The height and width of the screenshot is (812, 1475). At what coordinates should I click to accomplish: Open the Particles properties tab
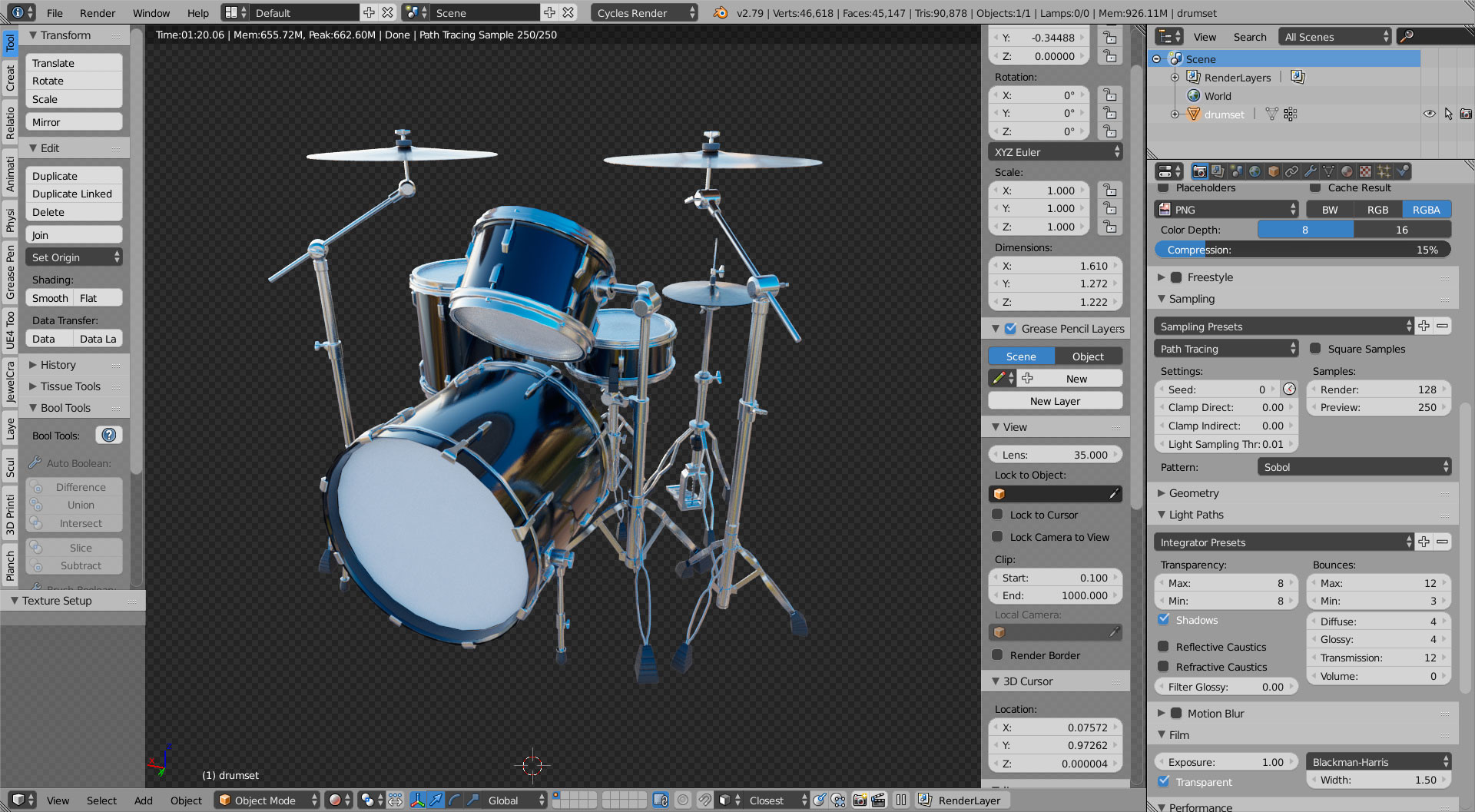click(x=1384, y=171)
